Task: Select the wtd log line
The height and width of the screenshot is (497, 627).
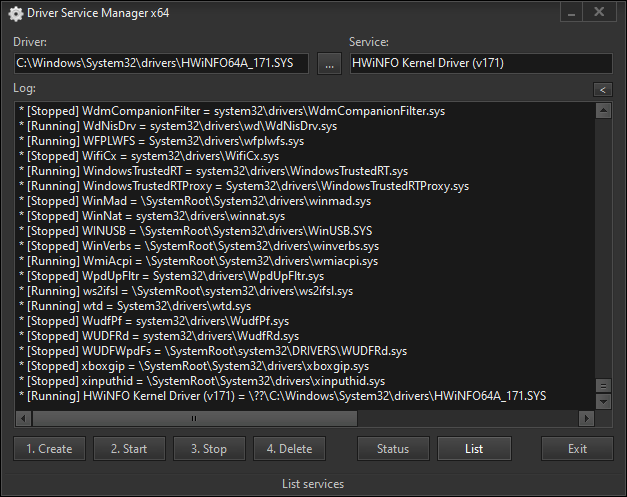Action: coord(135,306)
